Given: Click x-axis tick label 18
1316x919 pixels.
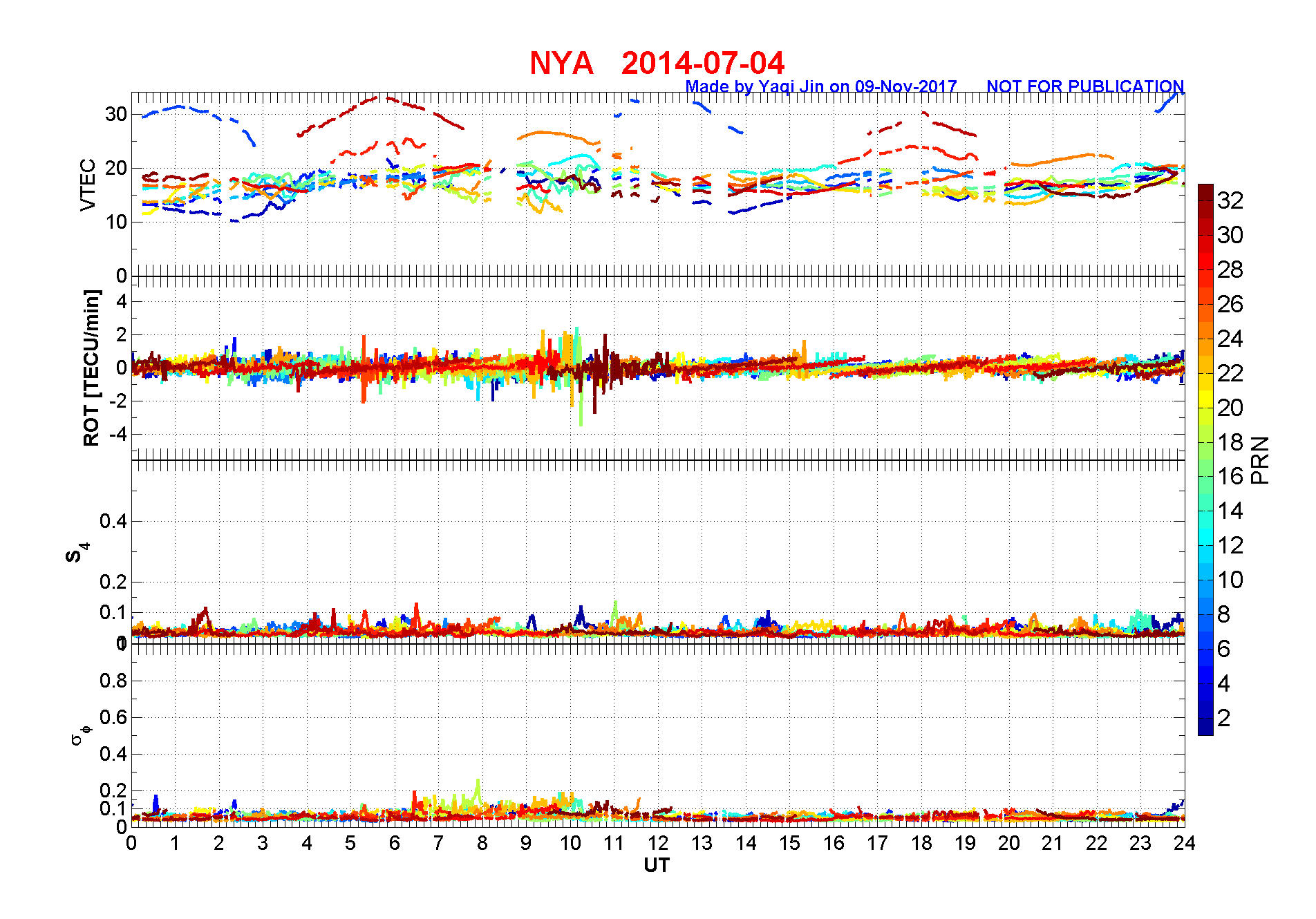Looking at the screenshot, I should click(921, 843).
